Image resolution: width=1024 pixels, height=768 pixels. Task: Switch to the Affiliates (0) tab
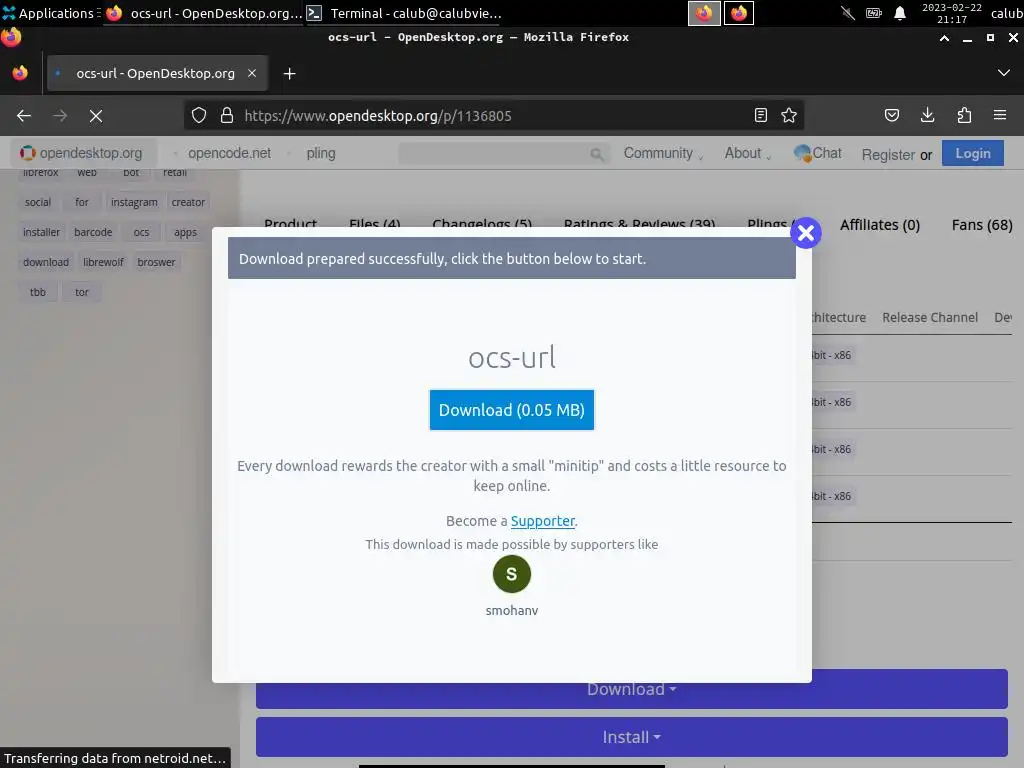(880, 225)
